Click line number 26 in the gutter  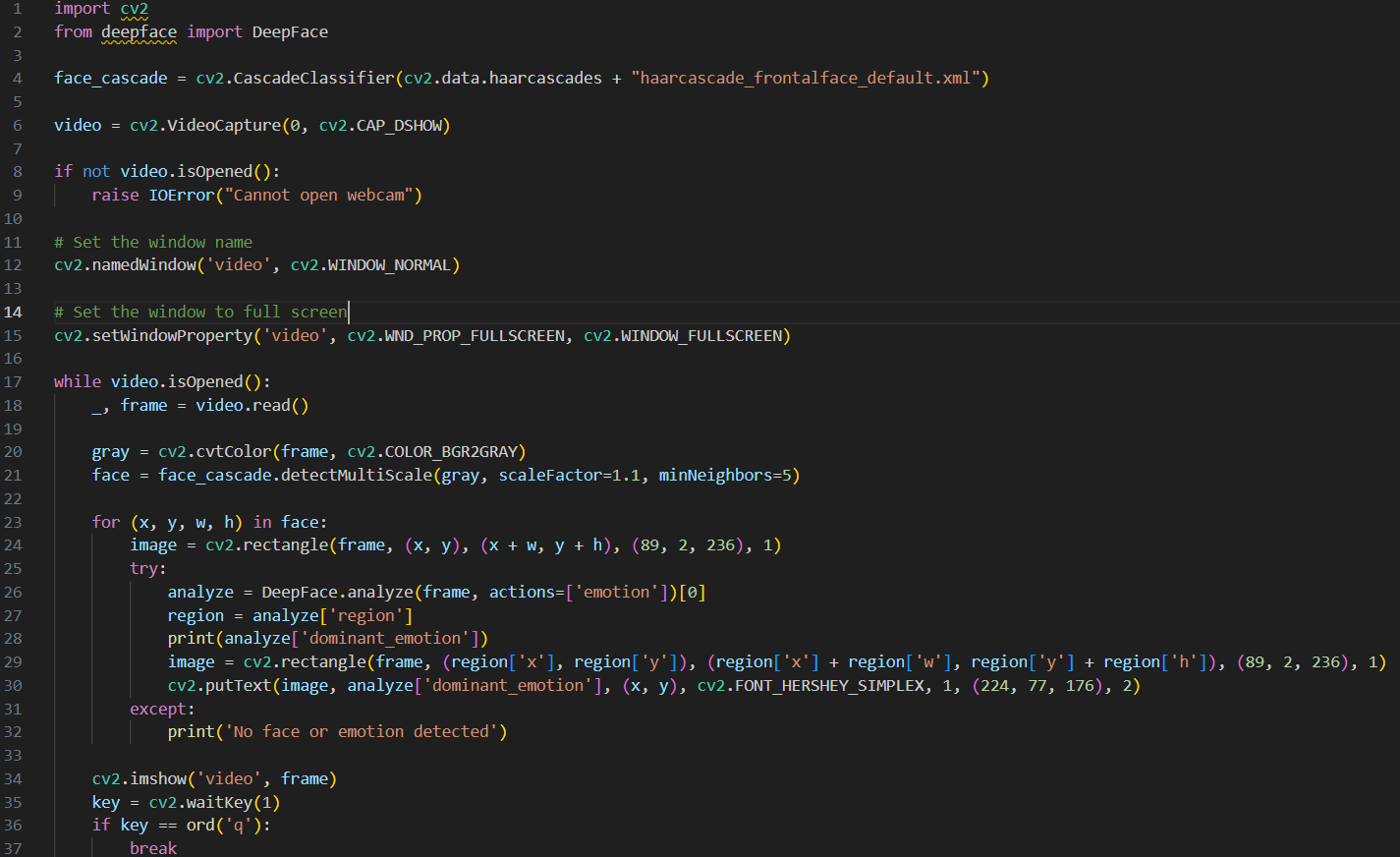pyautogui.click(x=13, y=592)
